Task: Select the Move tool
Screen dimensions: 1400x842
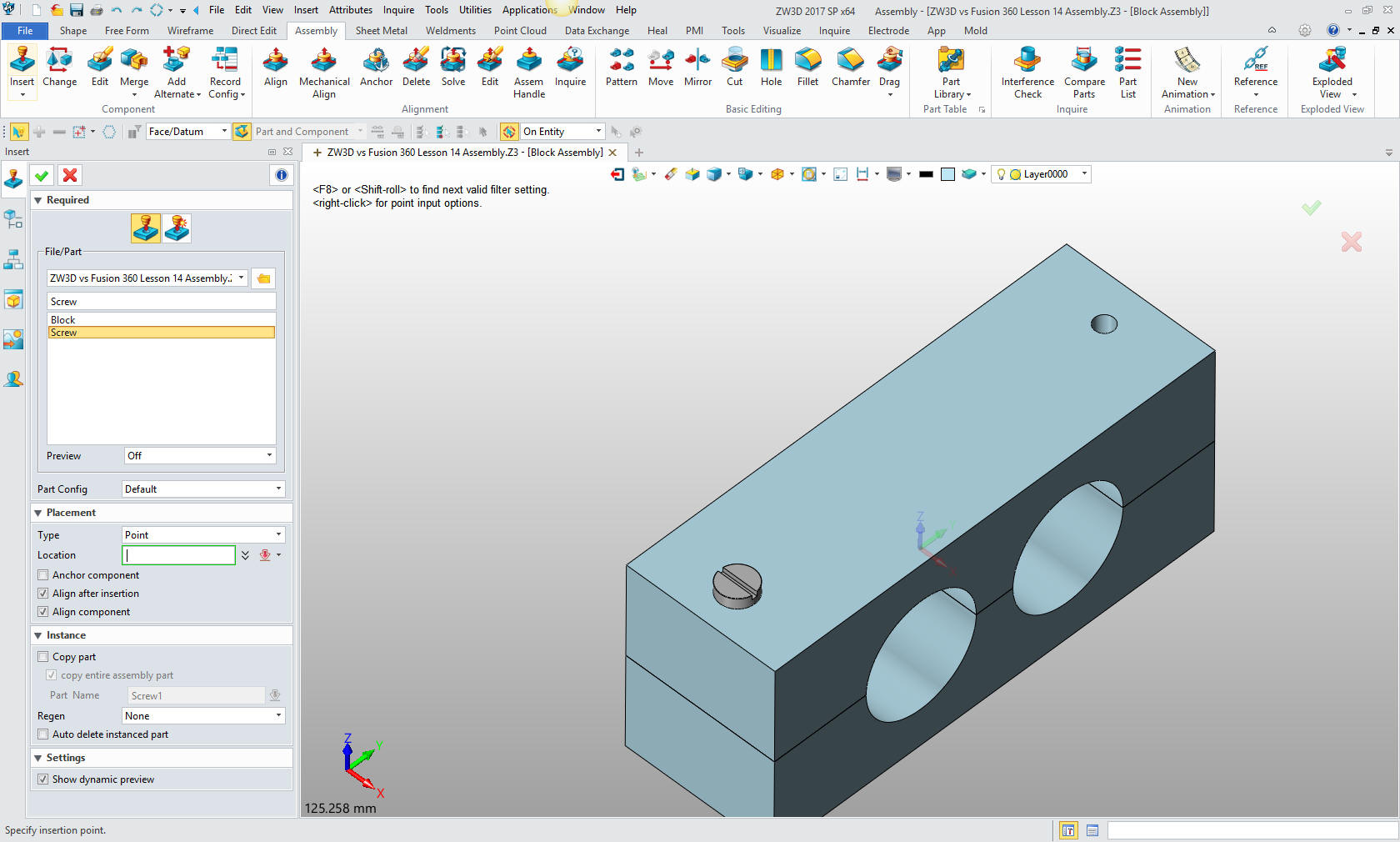Action: pos(661,68)
